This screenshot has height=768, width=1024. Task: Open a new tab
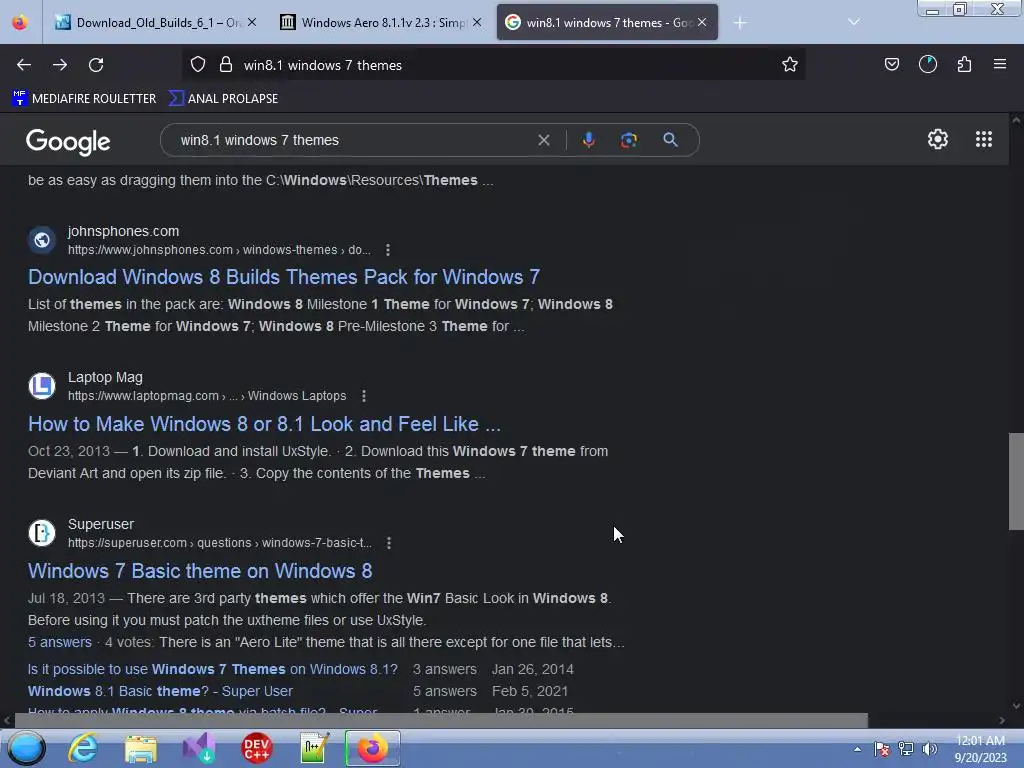tap(740, 23)
